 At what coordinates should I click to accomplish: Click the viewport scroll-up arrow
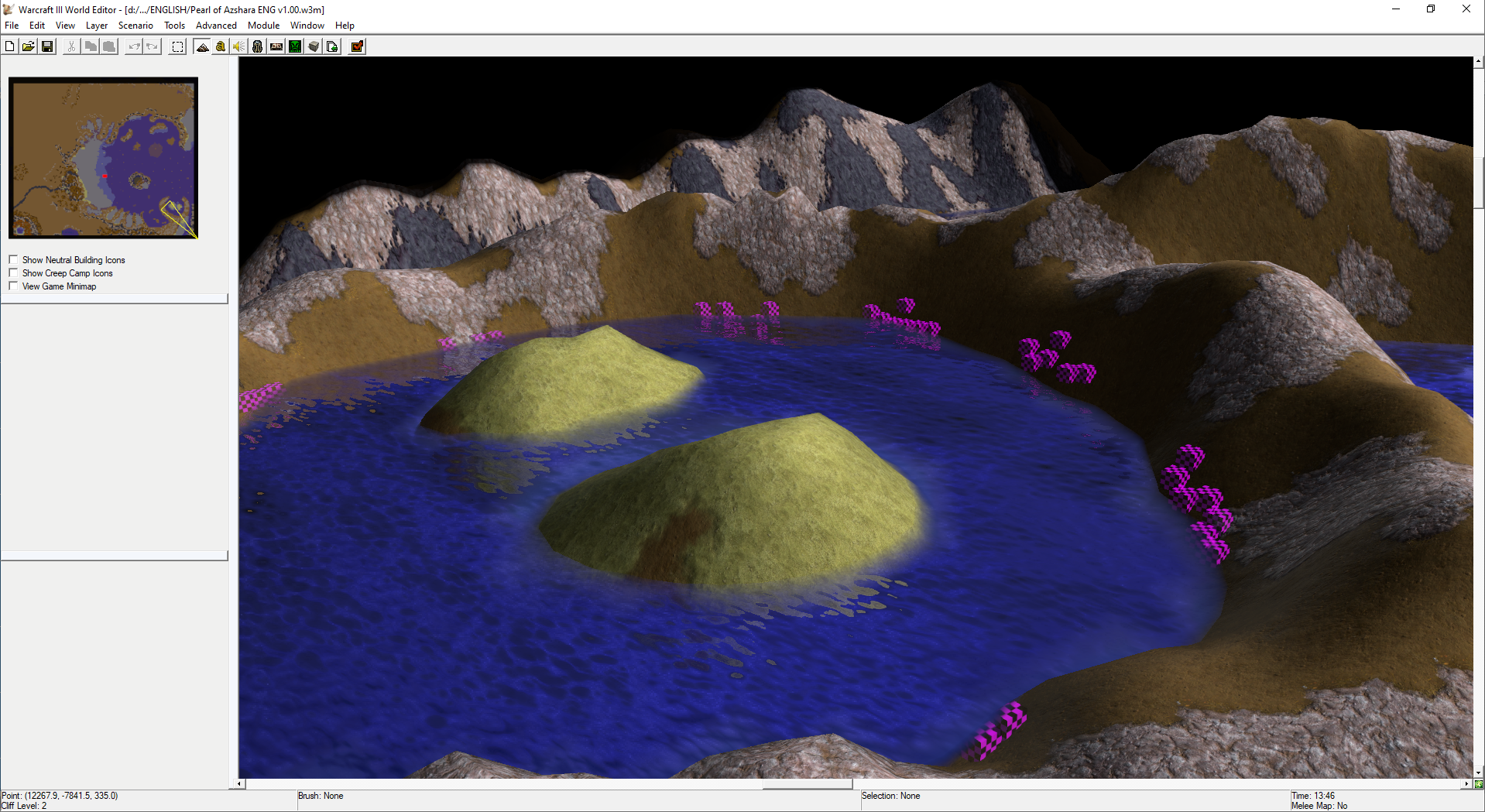coord(1478,62)
